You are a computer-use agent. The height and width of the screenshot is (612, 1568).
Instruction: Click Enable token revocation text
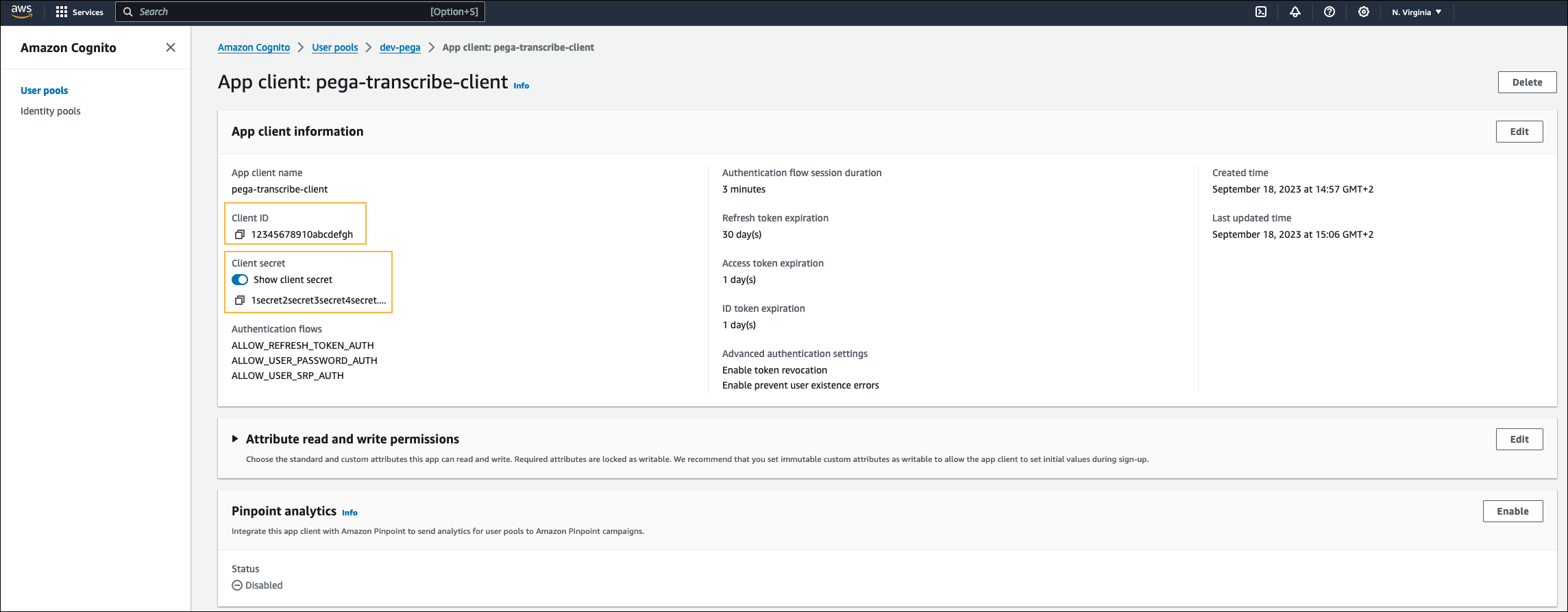[x=774, y=370]
